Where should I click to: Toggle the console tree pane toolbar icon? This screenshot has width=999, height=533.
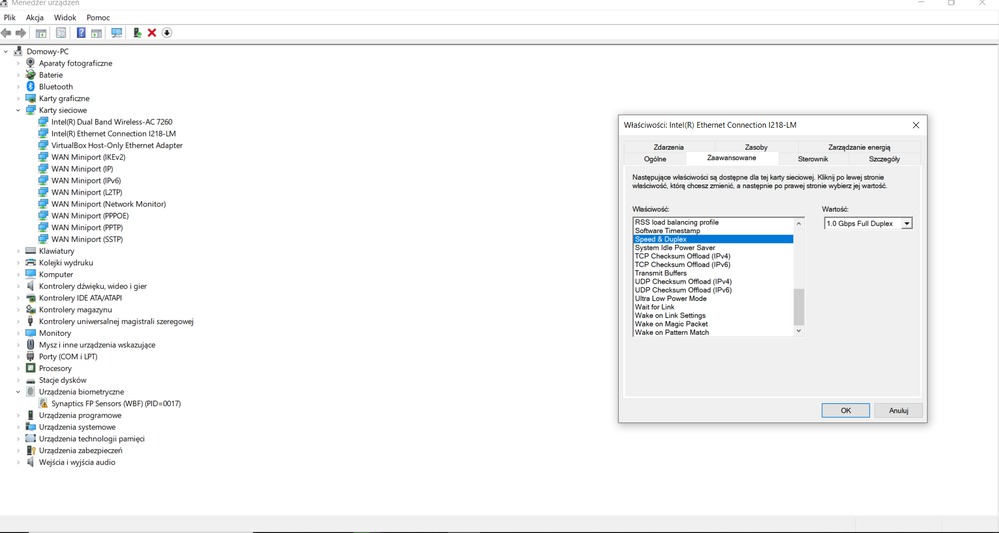tap(41, 32)
